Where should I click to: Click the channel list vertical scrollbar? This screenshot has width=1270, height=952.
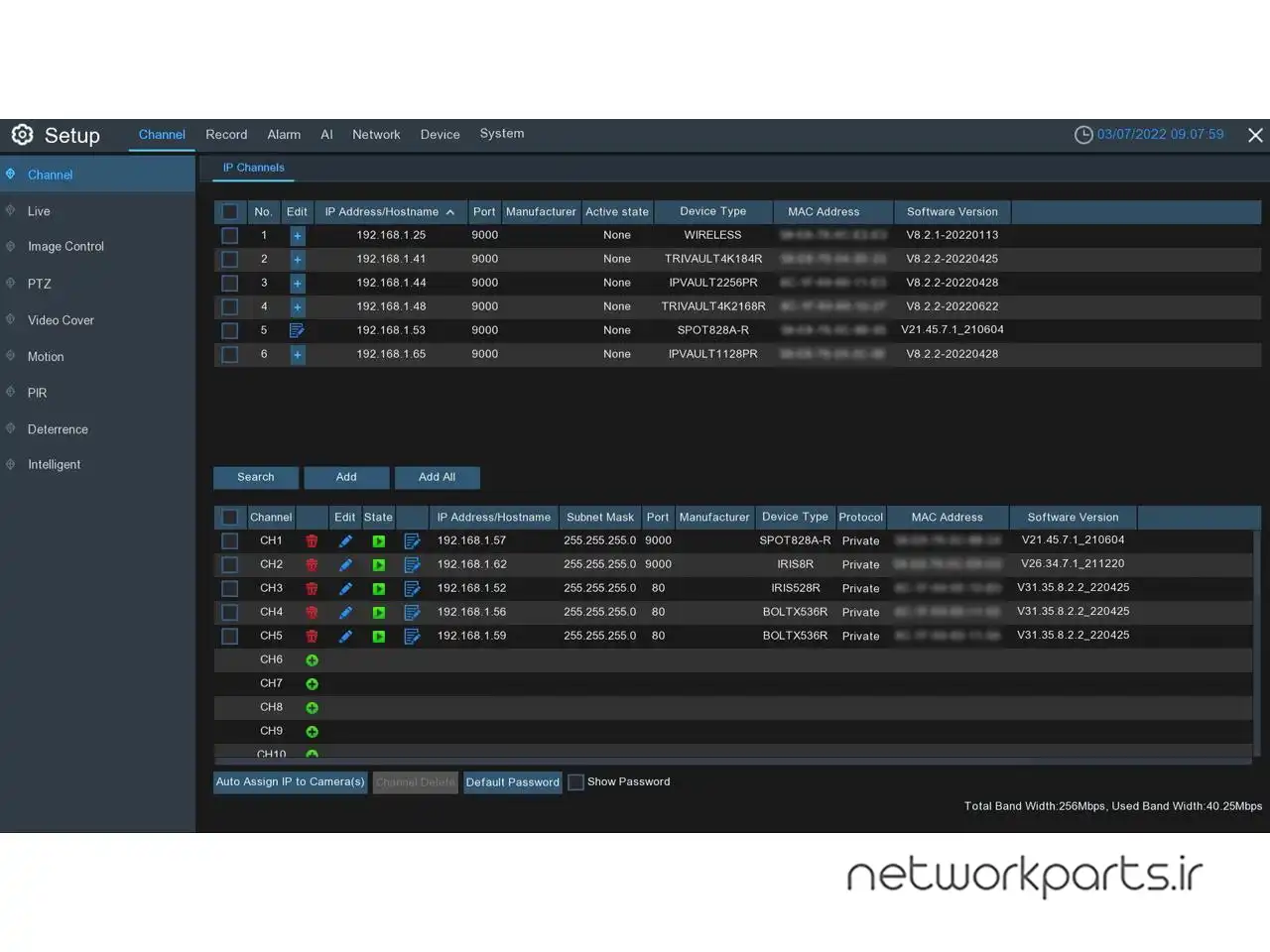[x=1256, y=645]
